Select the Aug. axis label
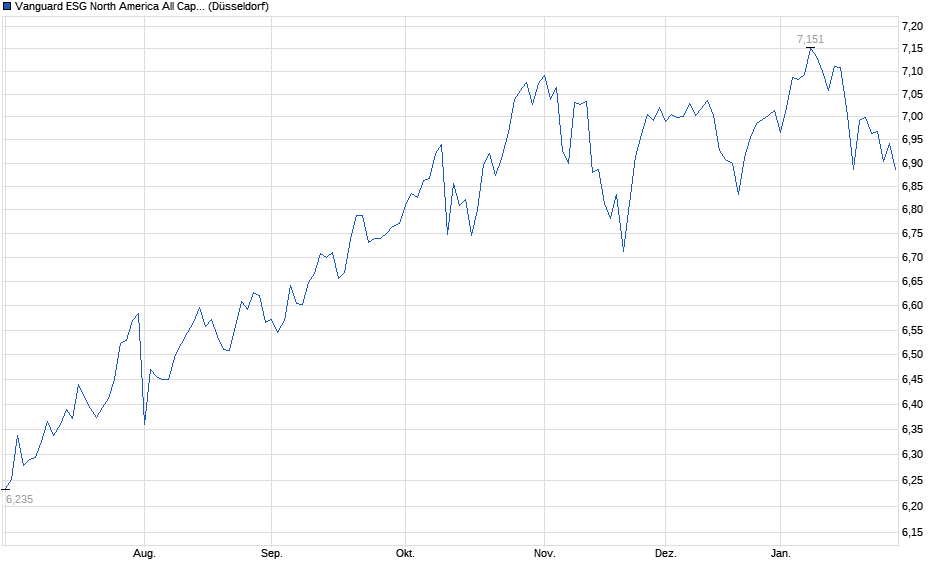Image resolution: width=940 pixels, height=579 pixels. 144,552
